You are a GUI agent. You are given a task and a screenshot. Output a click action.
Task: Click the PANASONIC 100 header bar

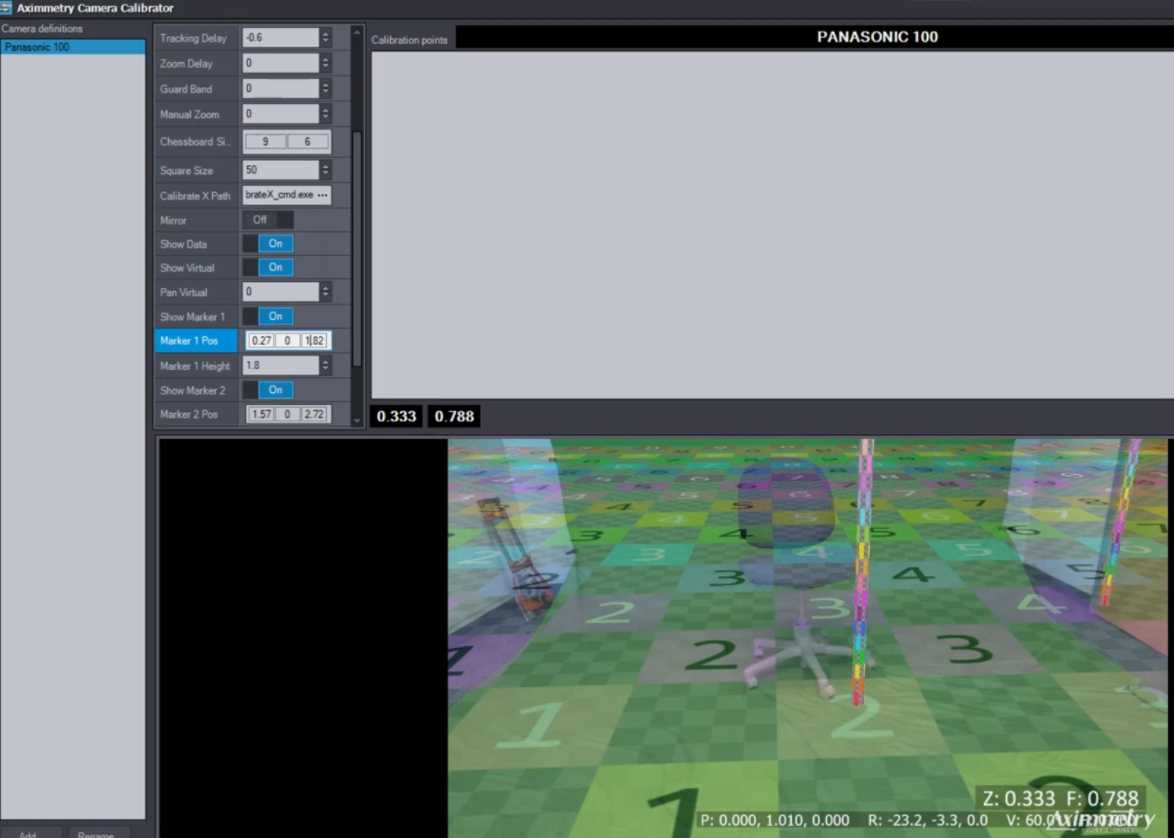(815, 37)
